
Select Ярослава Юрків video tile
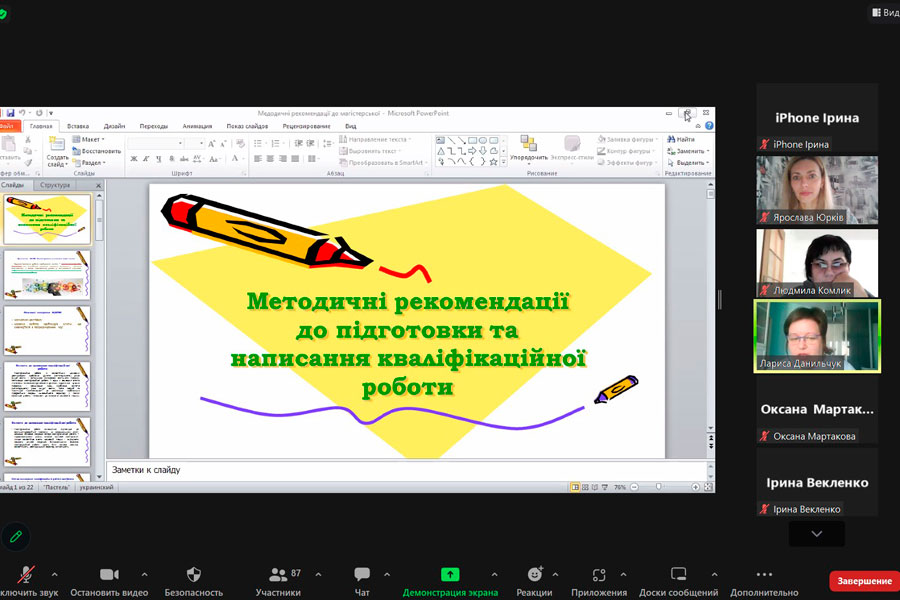pos(817,190)
